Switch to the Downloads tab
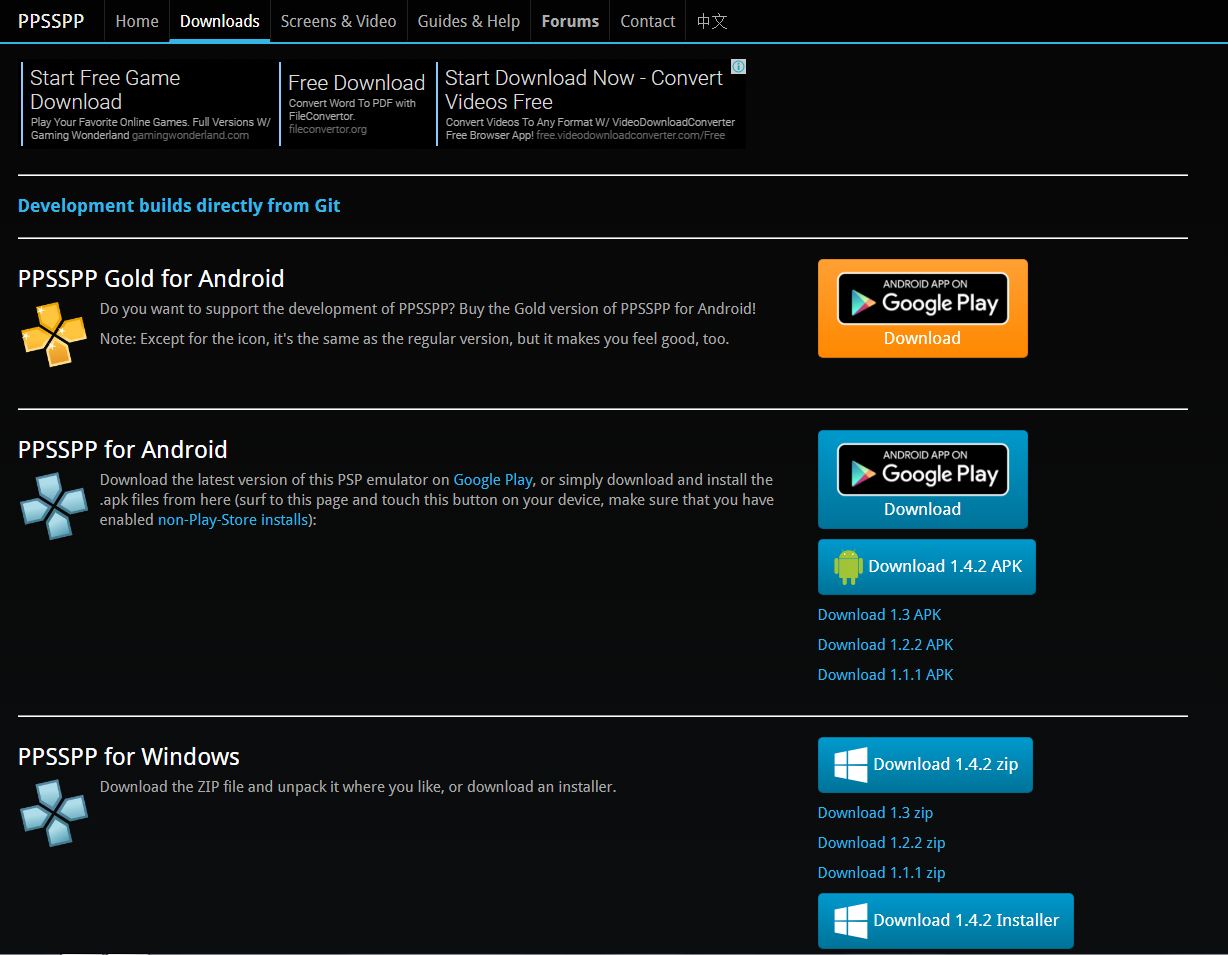 [219, 20]
